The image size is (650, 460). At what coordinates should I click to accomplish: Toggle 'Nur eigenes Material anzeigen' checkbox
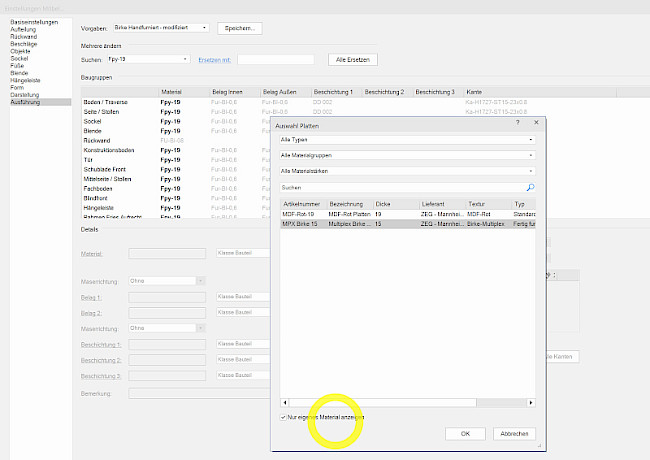[284, 417]
